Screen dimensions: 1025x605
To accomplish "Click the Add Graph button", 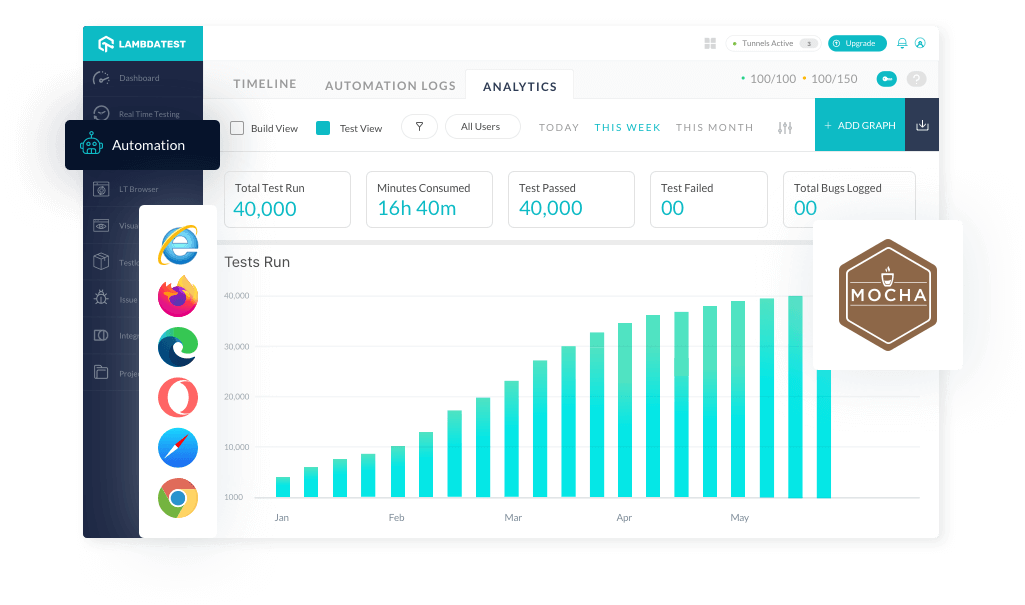I will [x=860, y=125].
